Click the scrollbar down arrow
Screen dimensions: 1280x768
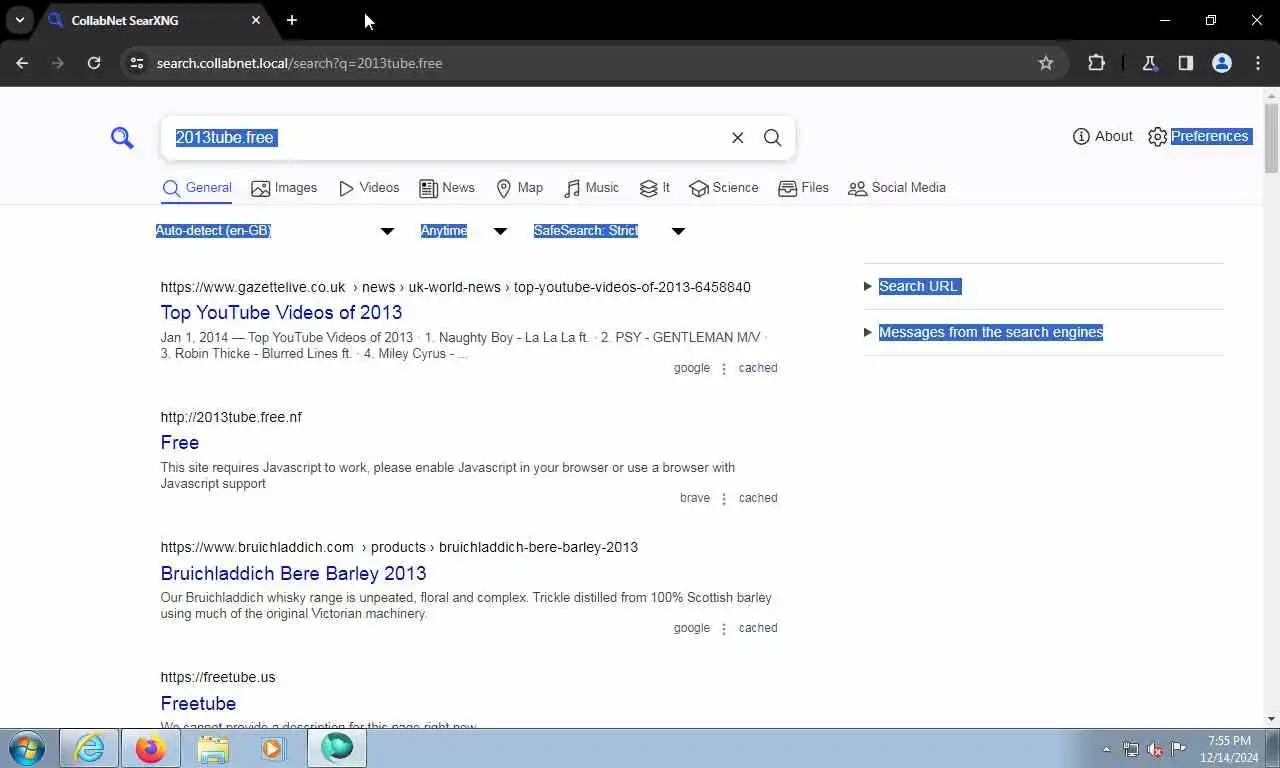(x=1271, y=719)
